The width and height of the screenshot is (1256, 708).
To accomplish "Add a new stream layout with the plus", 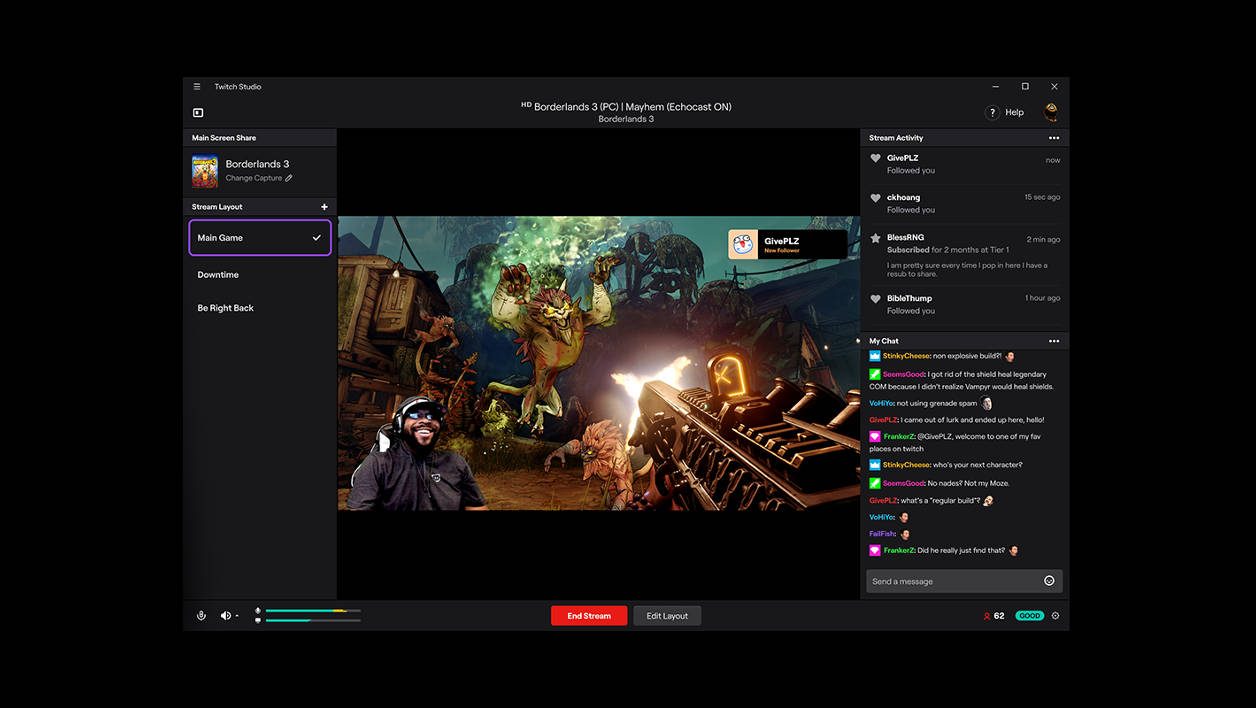I will [x=324, y=207].
